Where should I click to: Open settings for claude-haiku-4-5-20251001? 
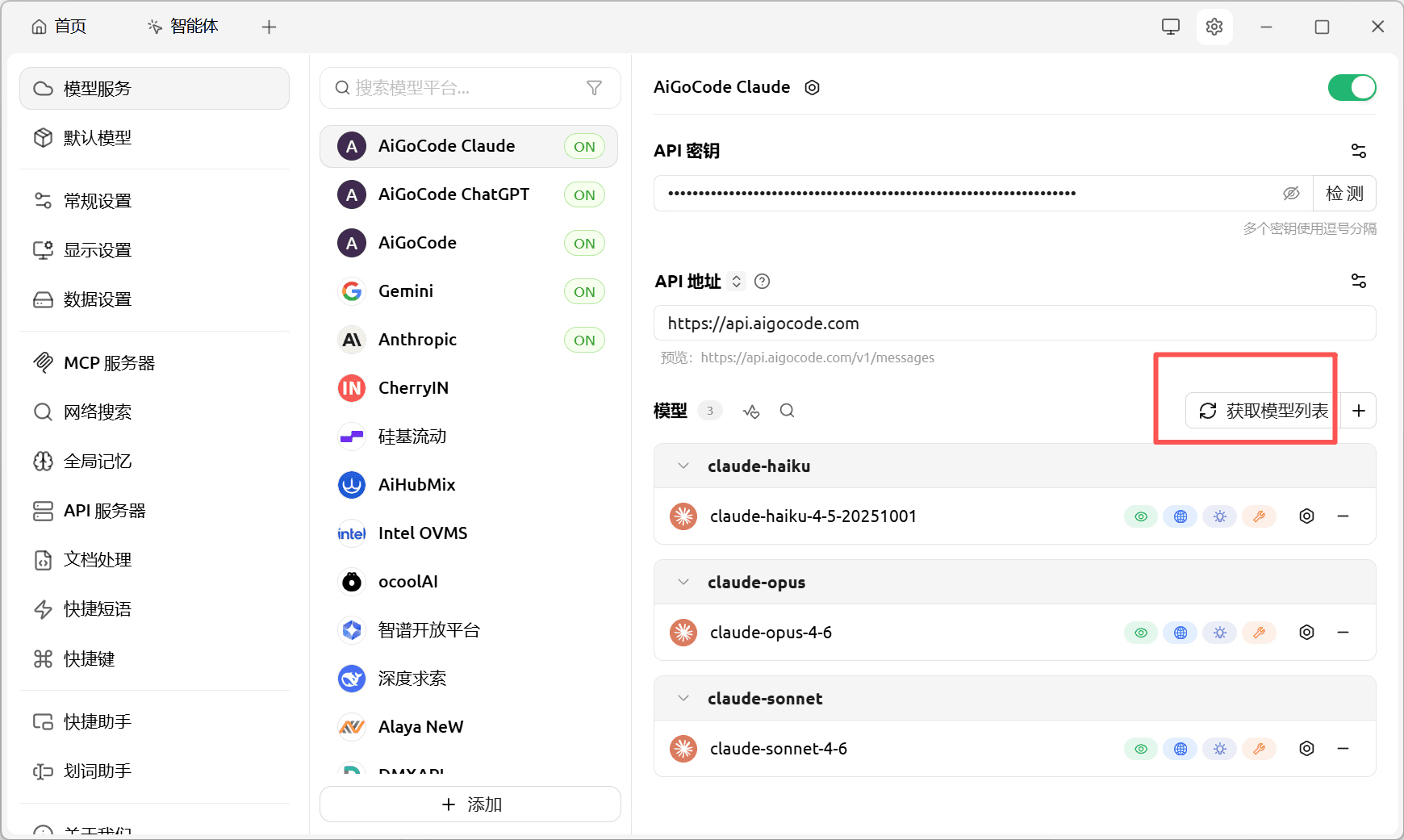[1307, 516]
